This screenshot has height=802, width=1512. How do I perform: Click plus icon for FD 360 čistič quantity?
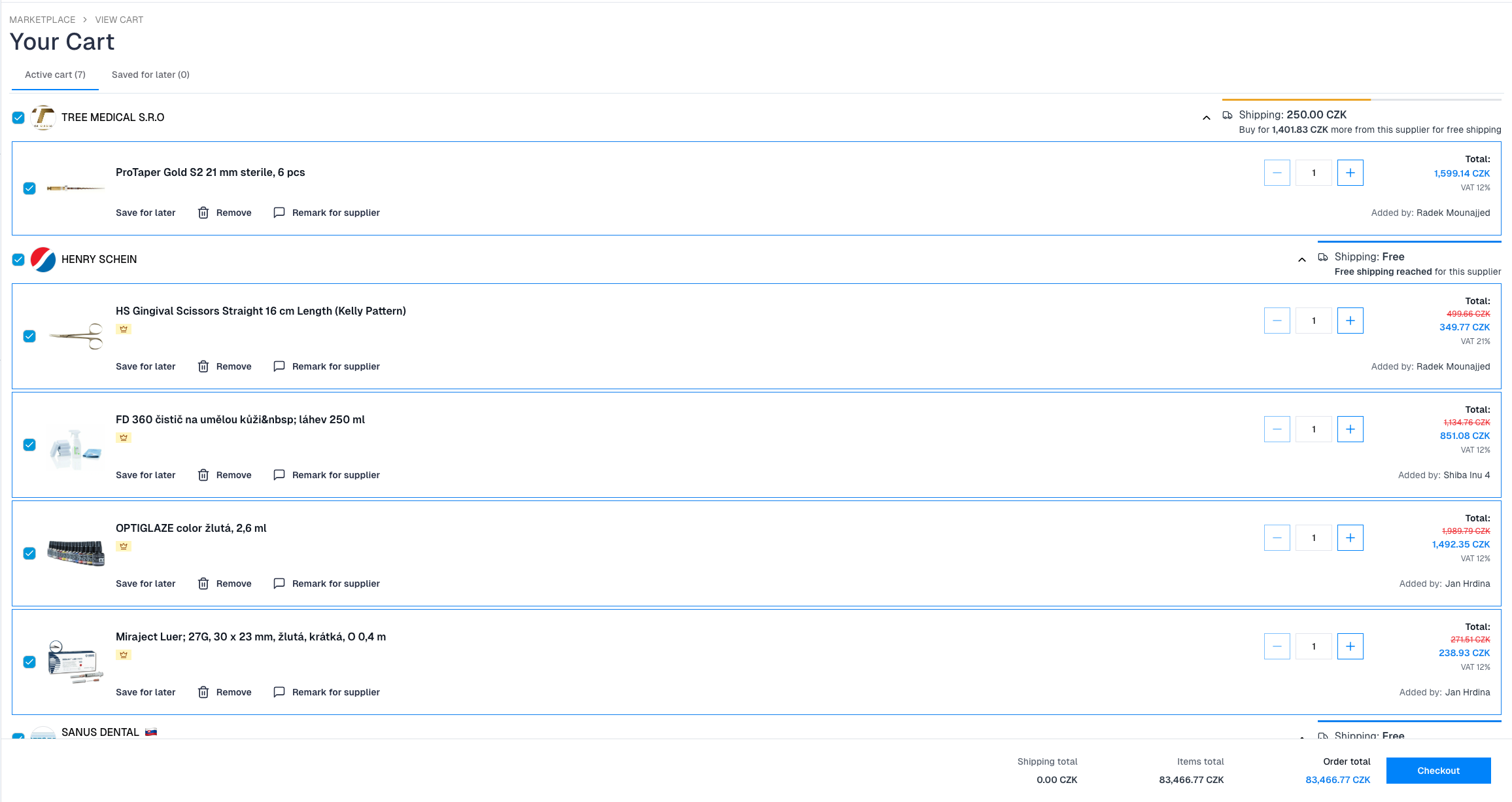point(1350,429)
